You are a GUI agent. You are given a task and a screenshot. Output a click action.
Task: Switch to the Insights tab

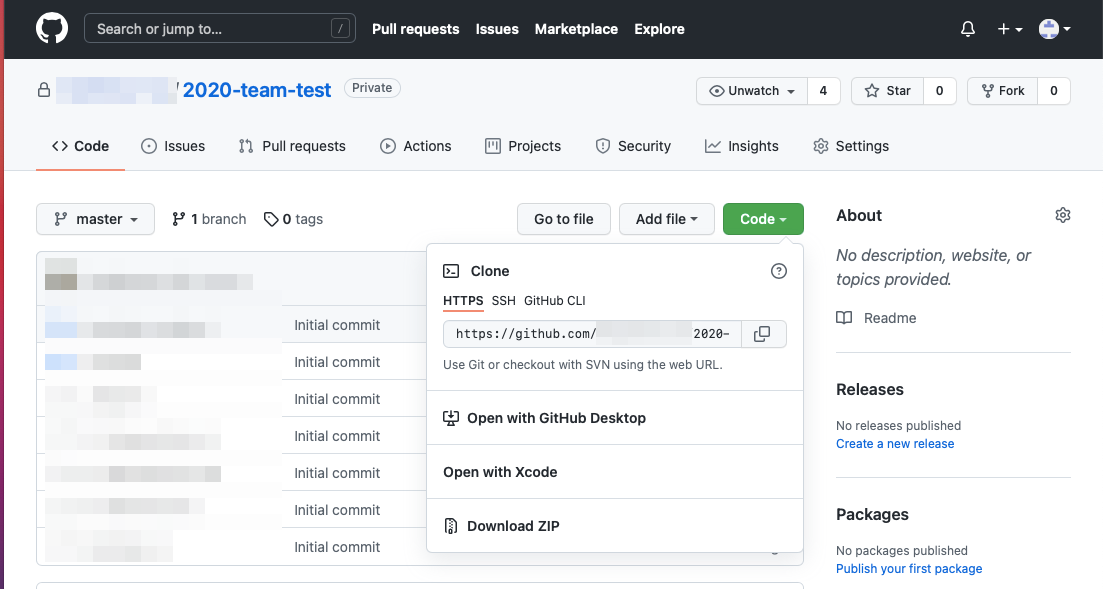(741, 146)
